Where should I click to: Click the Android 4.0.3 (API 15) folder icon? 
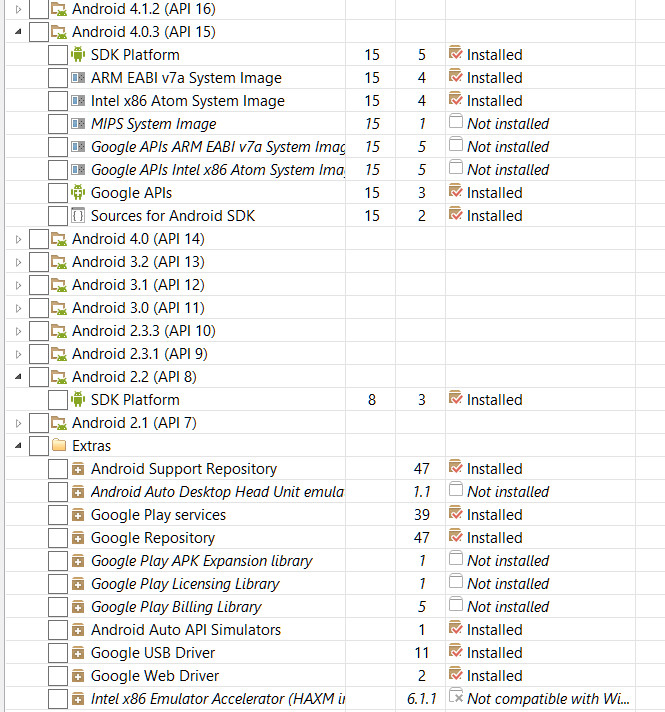coord(59,32)
